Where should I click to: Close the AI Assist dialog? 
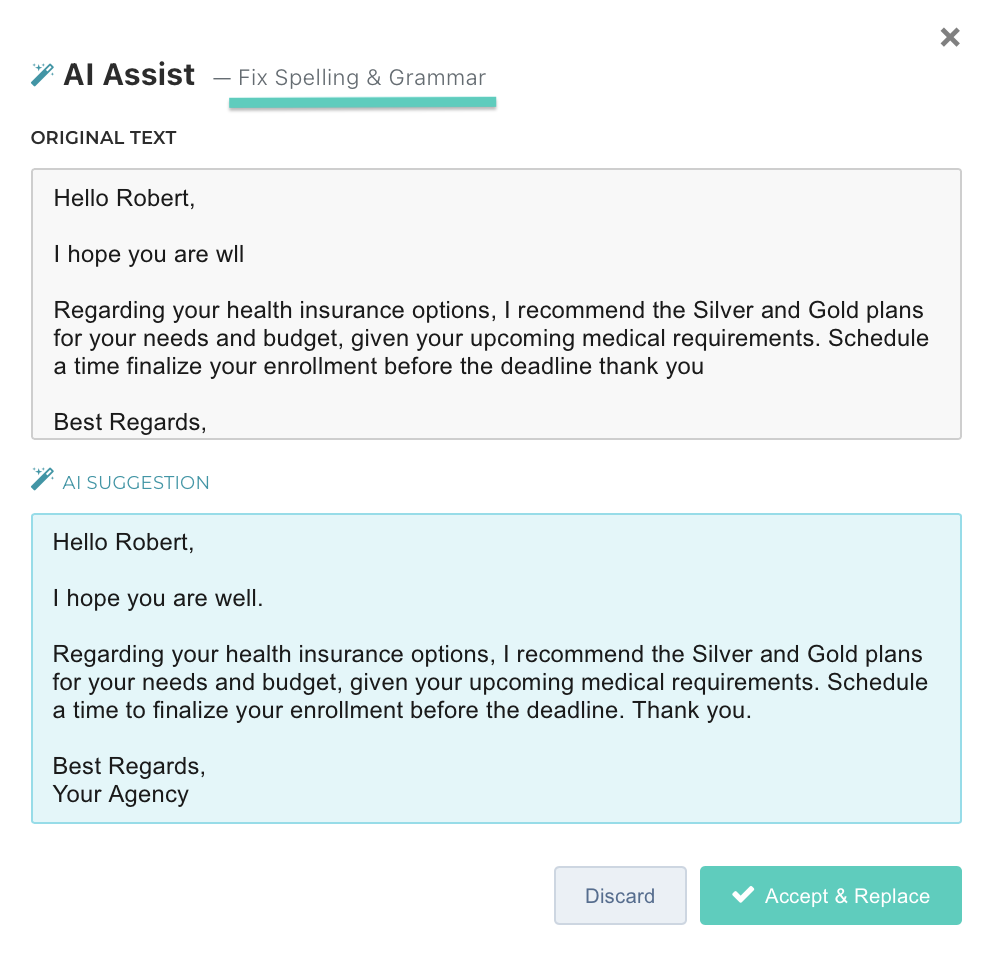click(950, 38)
